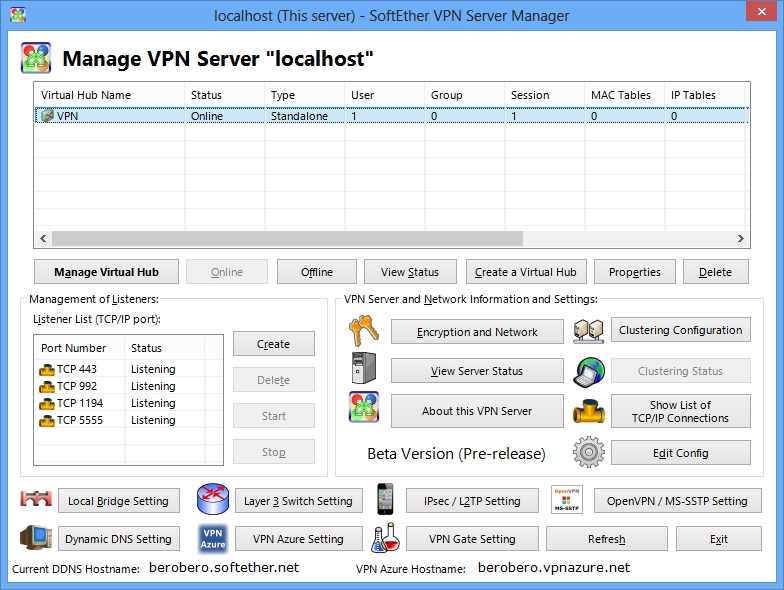Click the listener Stop button
Viewport: 784px width, 590px height.
coord(274,452)
